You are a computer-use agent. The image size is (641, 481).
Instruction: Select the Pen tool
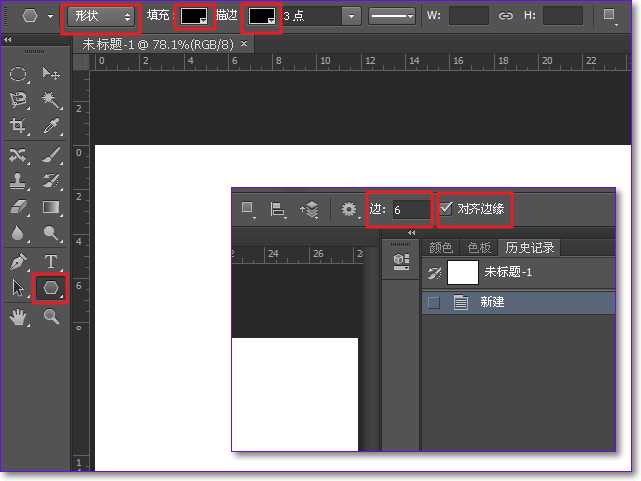pyautogui.click(x=18, y=262)
